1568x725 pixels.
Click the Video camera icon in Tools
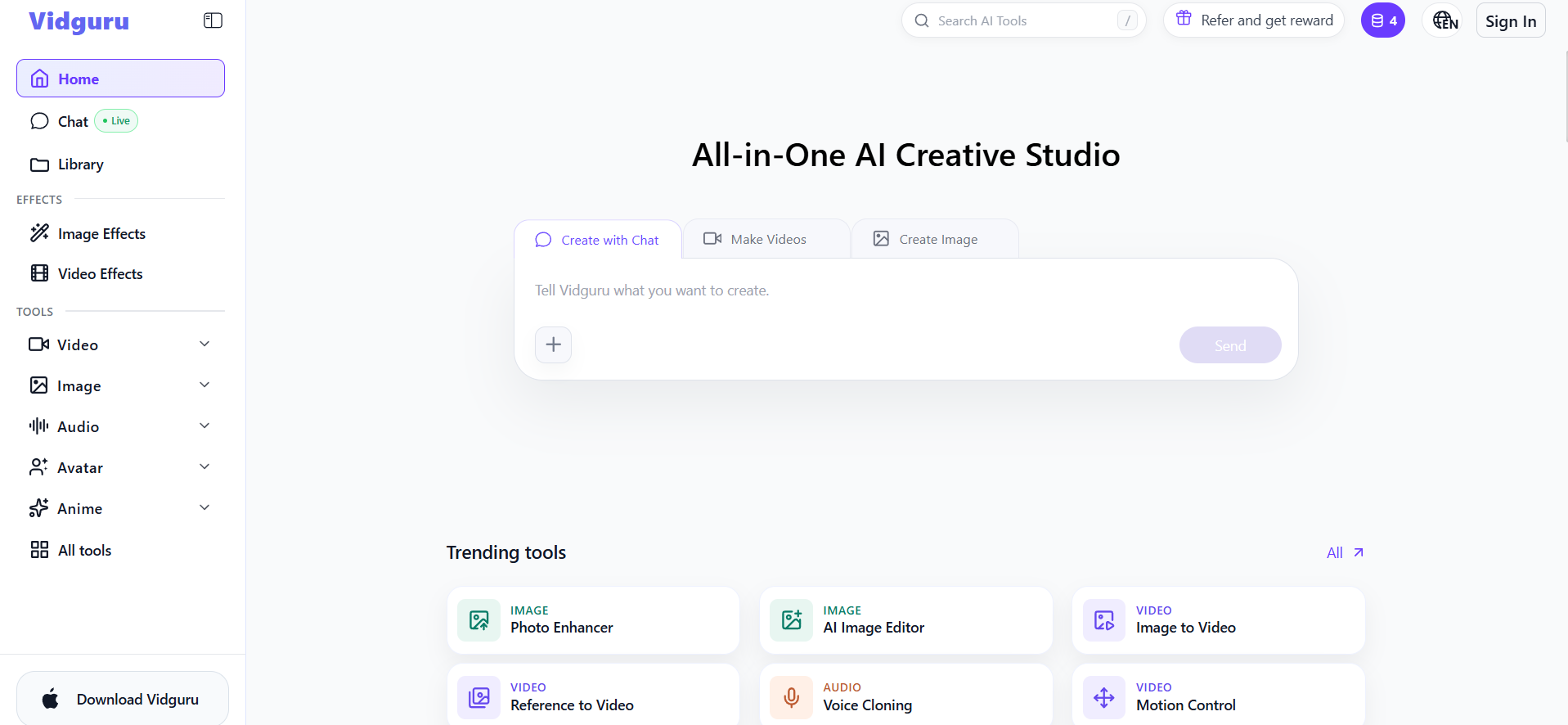38,344
